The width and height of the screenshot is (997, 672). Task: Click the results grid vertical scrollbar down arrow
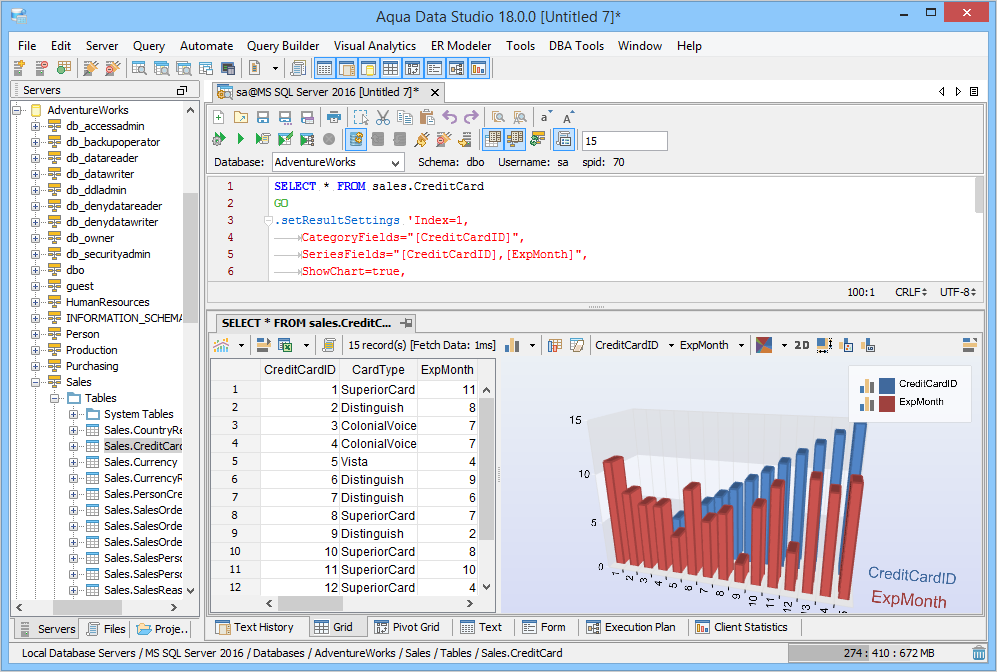pyautogui.click(x=486, y=587)
